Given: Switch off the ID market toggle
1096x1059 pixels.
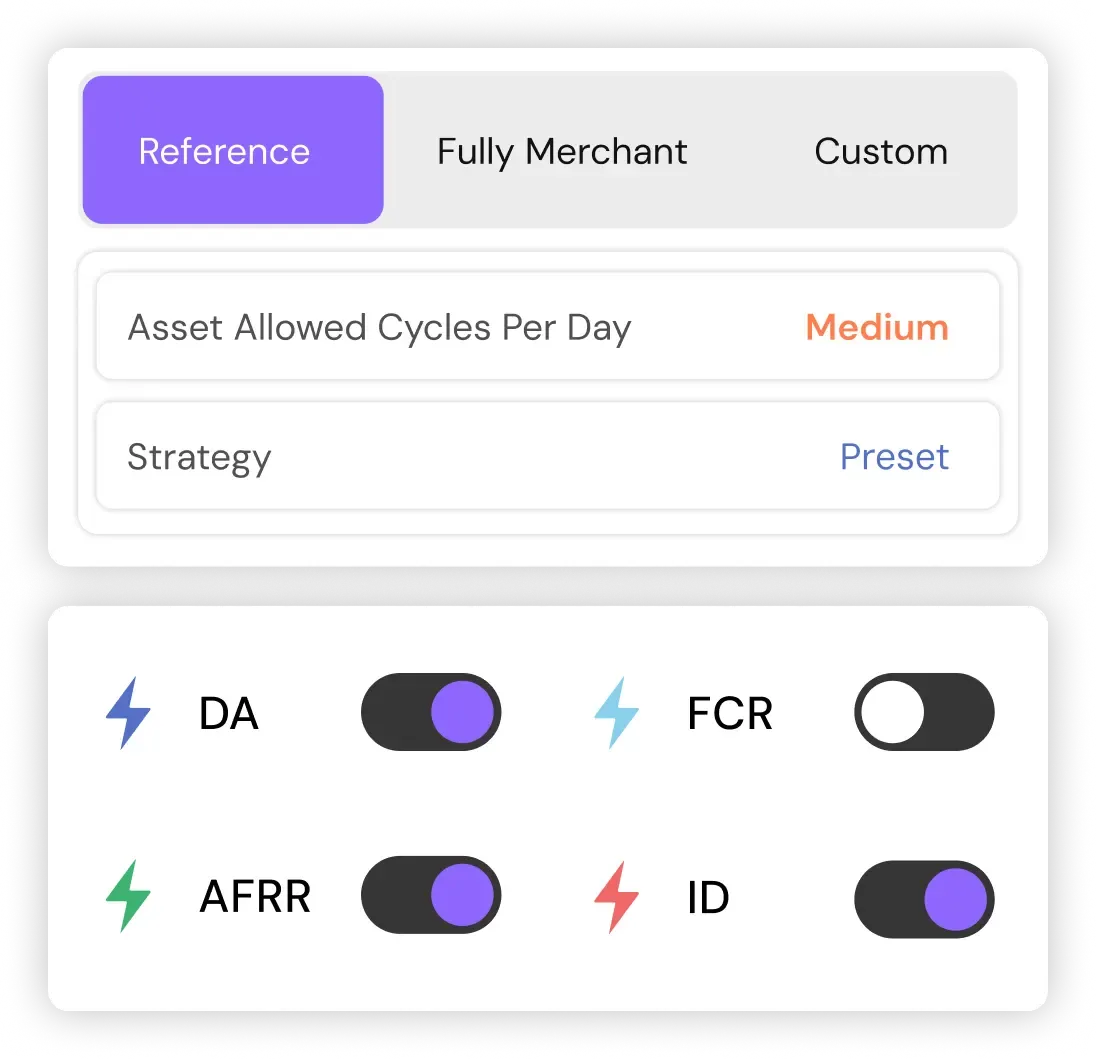Looking at the screenshot, I should tap(924, 899).
